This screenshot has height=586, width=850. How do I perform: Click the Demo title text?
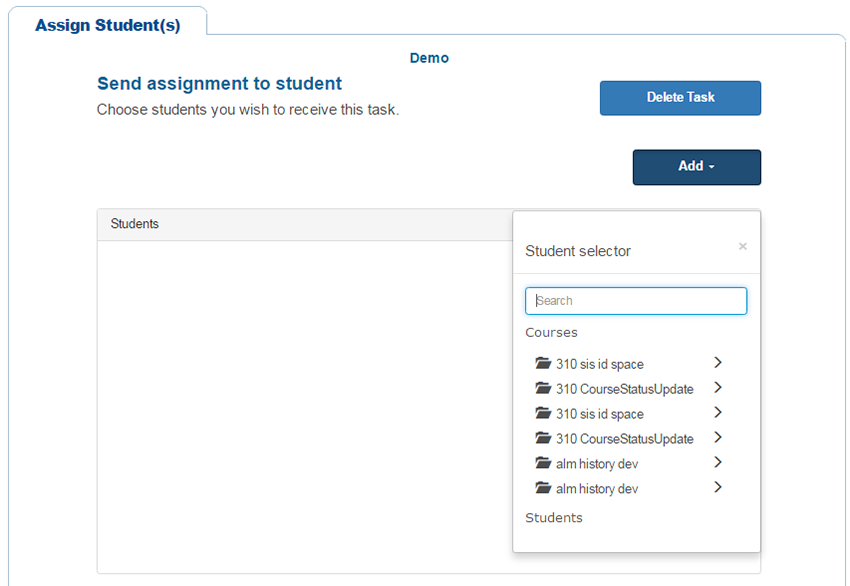[x=429, y=58]
